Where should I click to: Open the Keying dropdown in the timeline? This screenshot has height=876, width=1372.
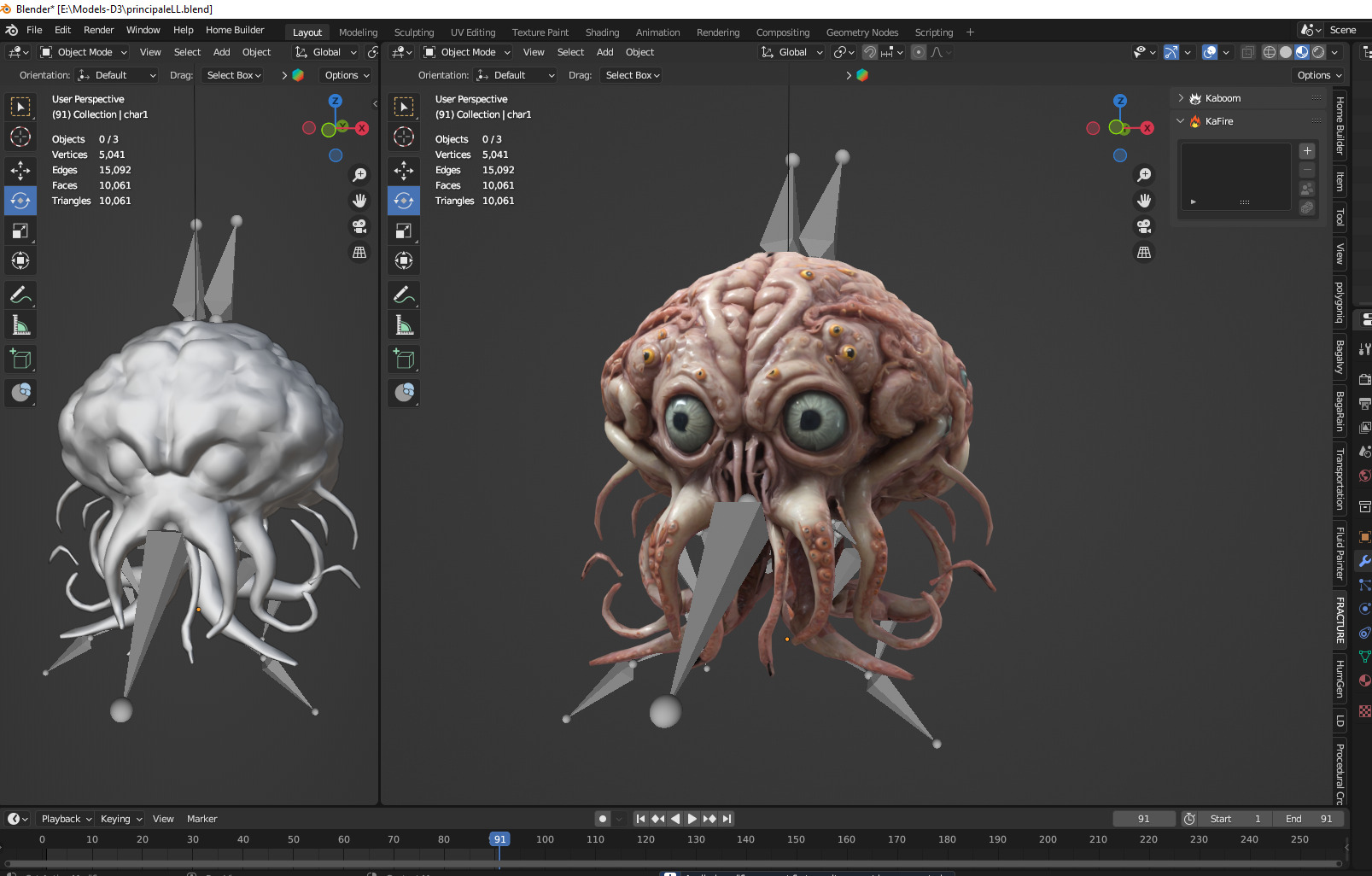coord(120,819)
